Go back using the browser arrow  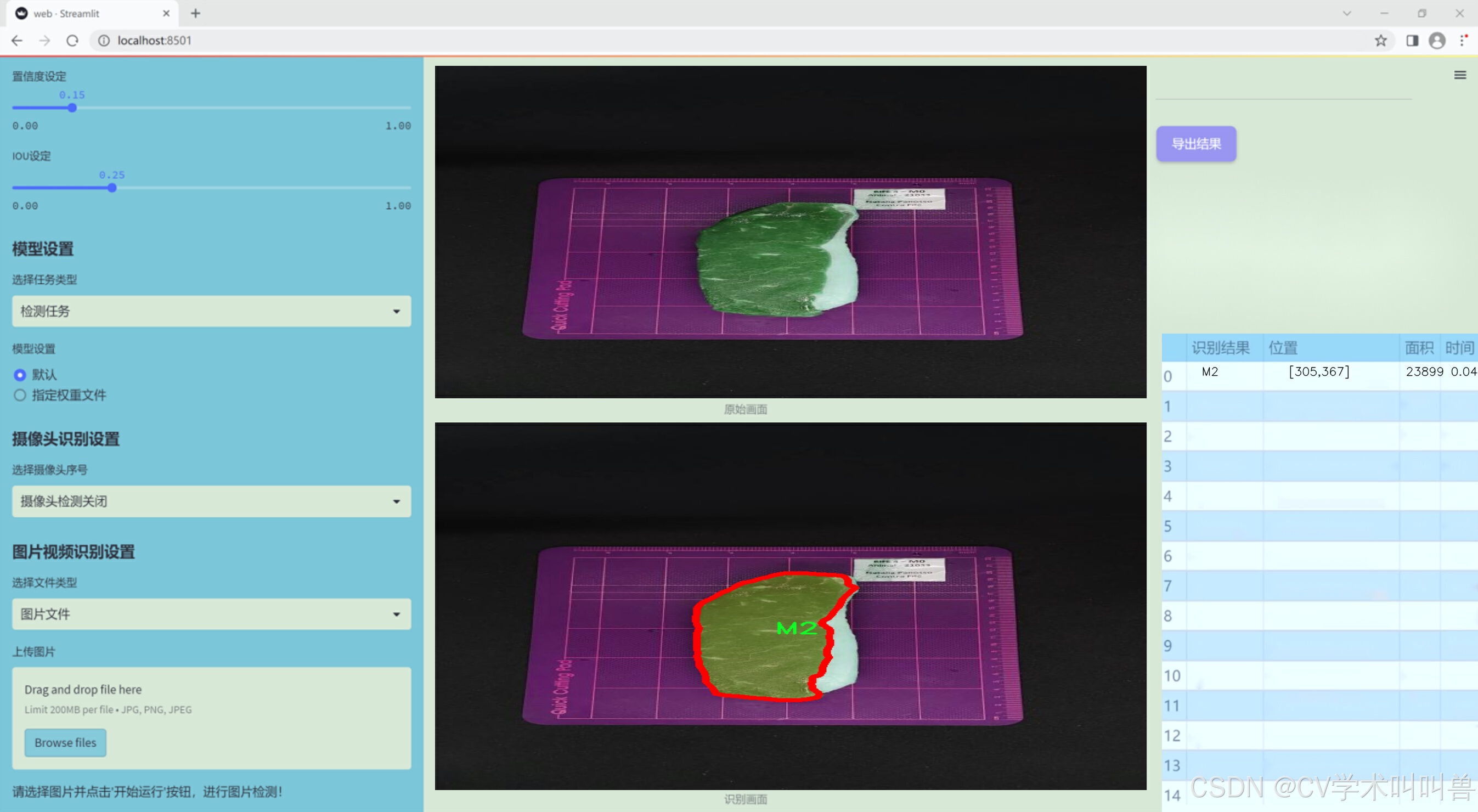(x=17, y=41)
